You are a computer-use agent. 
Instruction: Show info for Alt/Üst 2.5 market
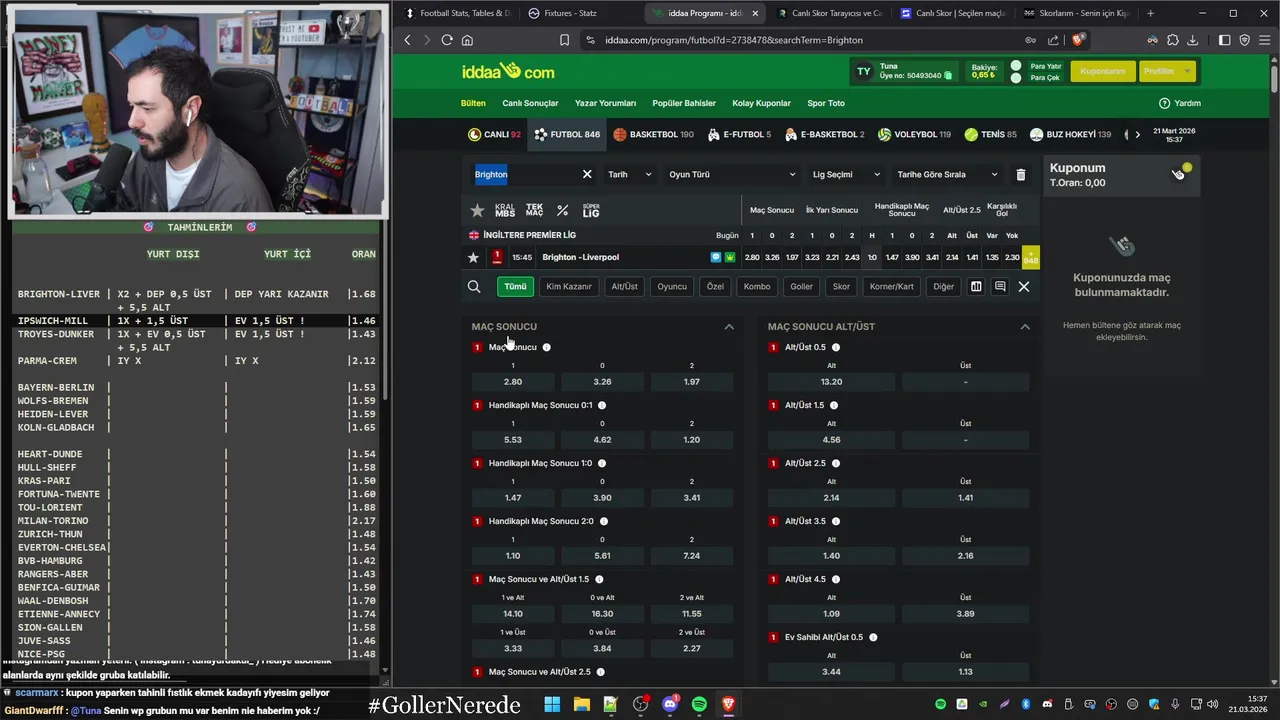pos(836,463)
